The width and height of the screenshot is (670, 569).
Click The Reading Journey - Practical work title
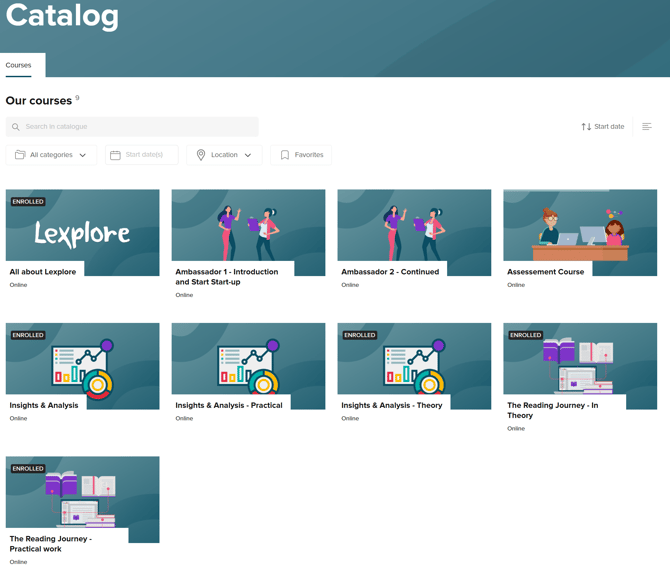pos(50,544)
